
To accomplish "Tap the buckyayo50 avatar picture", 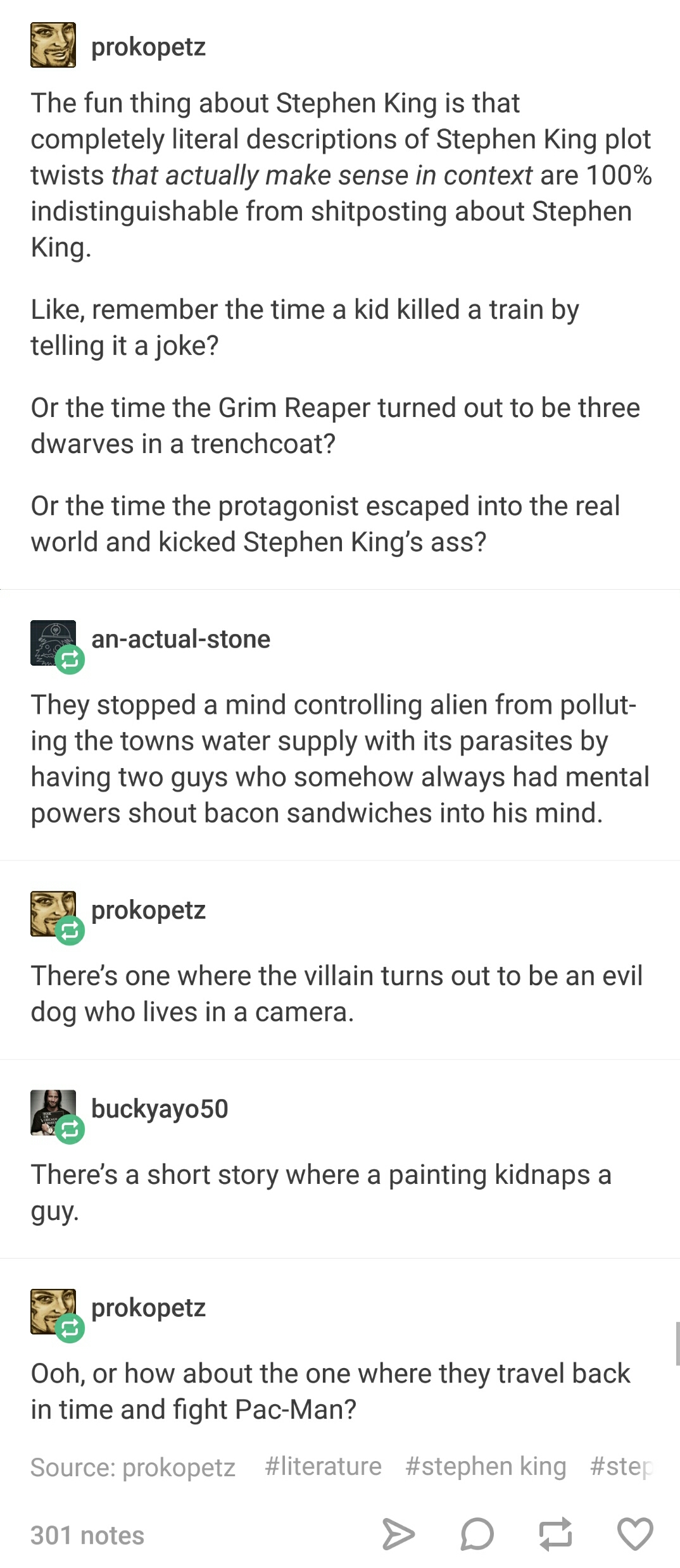I will click(53, 1112).
